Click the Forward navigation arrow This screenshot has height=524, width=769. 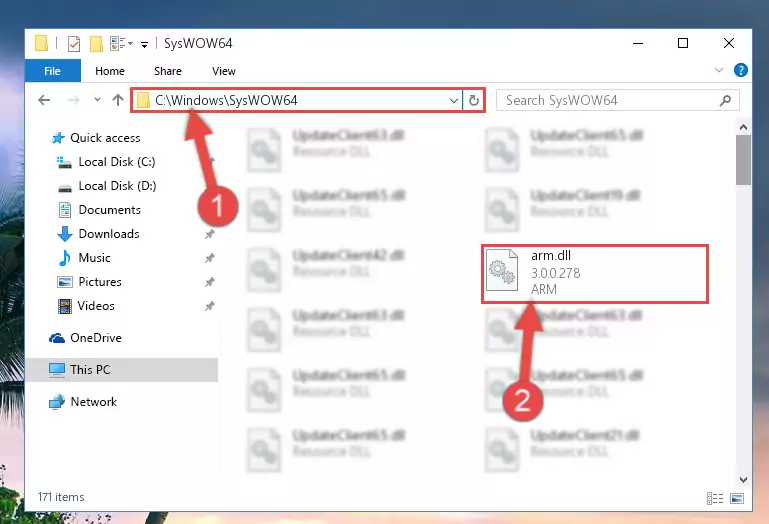click(74, 101)
